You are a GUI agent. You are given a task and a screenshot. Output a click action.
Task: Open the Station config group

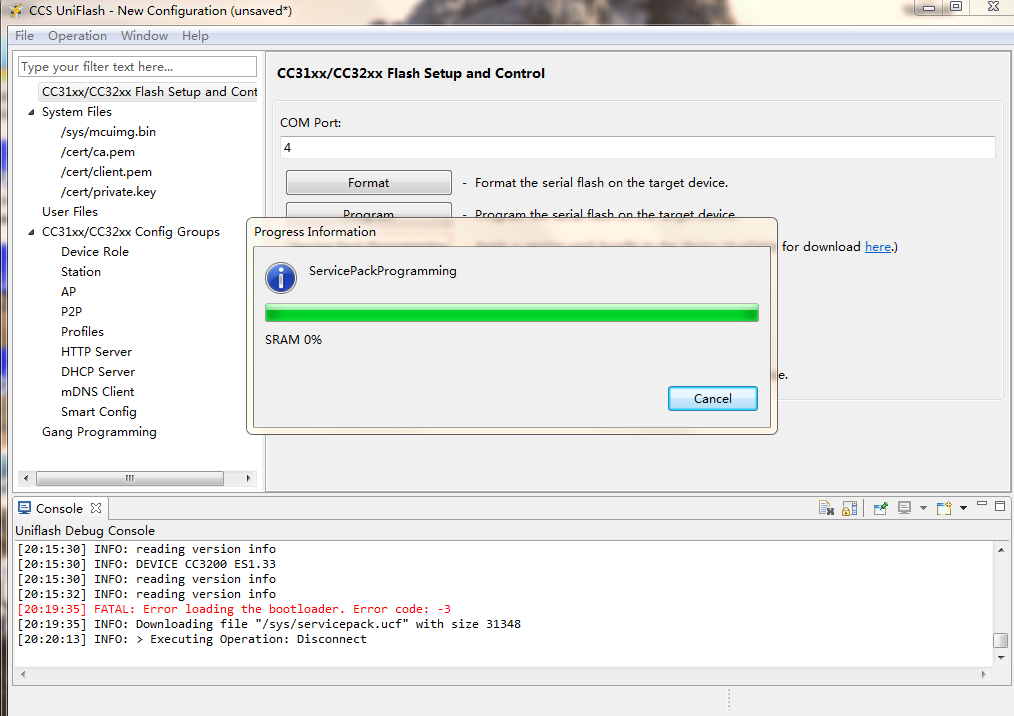pos(81,272)
